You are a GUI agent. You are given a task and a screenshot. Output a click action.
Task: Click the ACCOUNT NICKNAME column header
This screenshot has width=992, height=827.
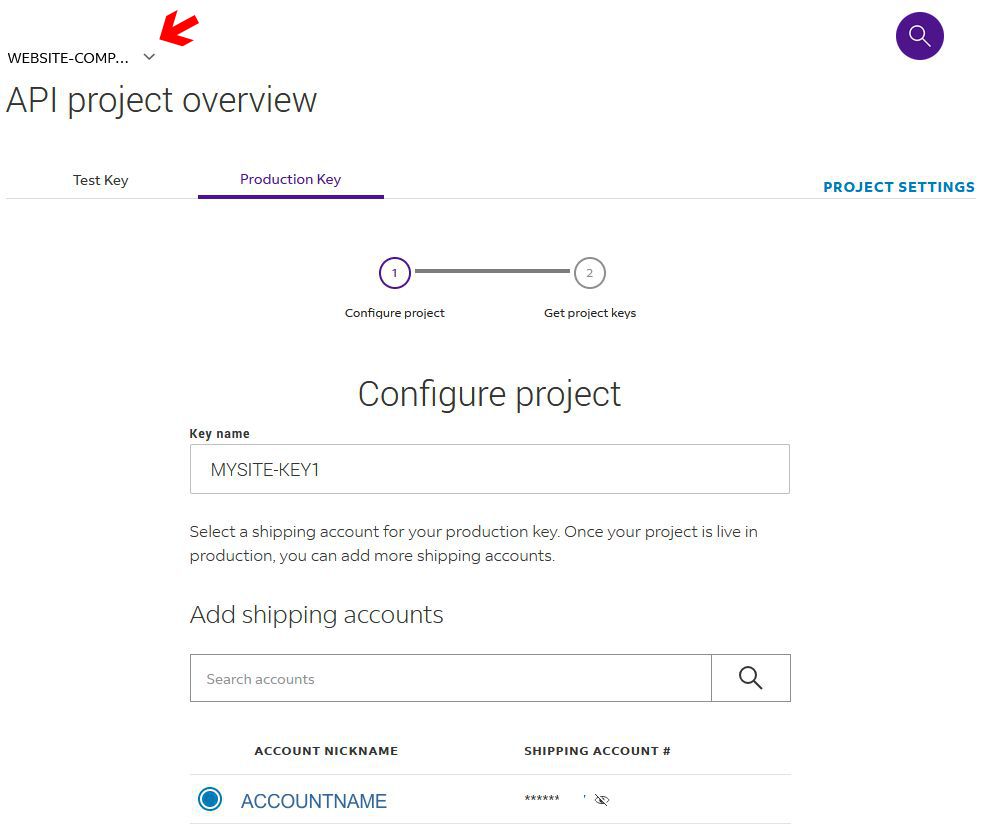pos(326,751)
